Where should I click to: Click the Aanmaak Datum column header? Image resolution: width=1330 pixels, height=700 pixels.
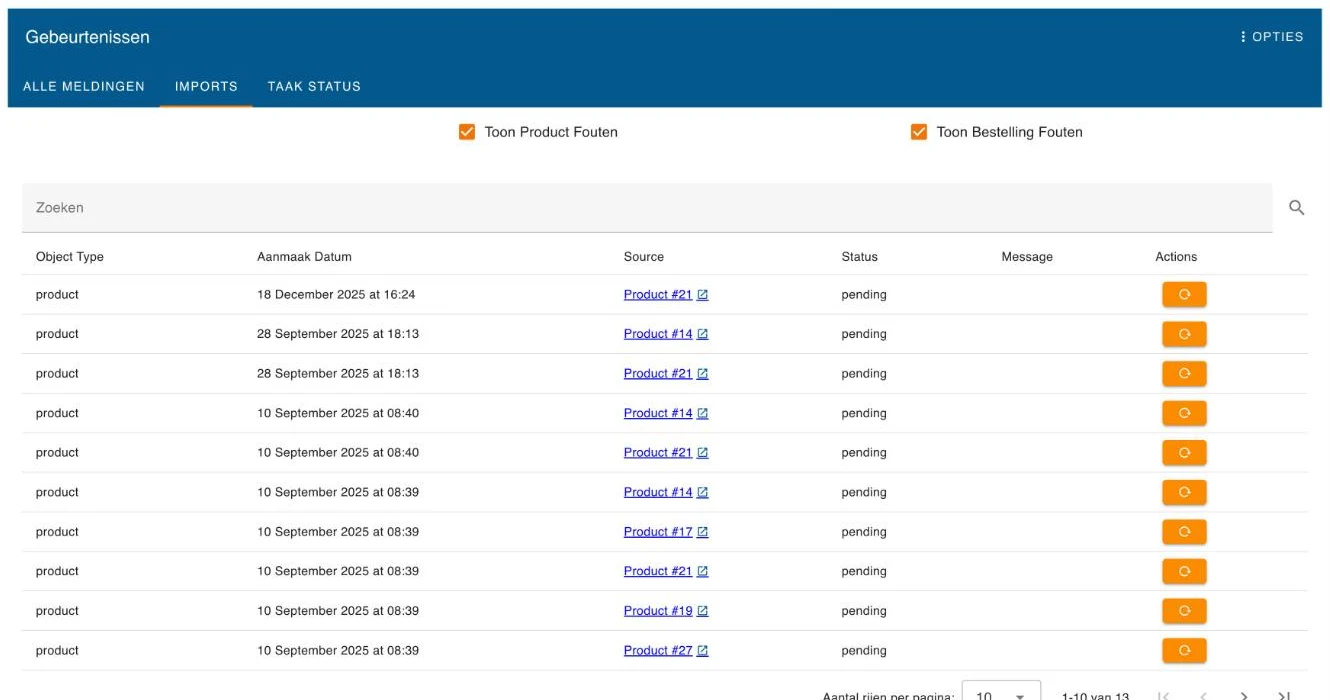pos(304,257)
